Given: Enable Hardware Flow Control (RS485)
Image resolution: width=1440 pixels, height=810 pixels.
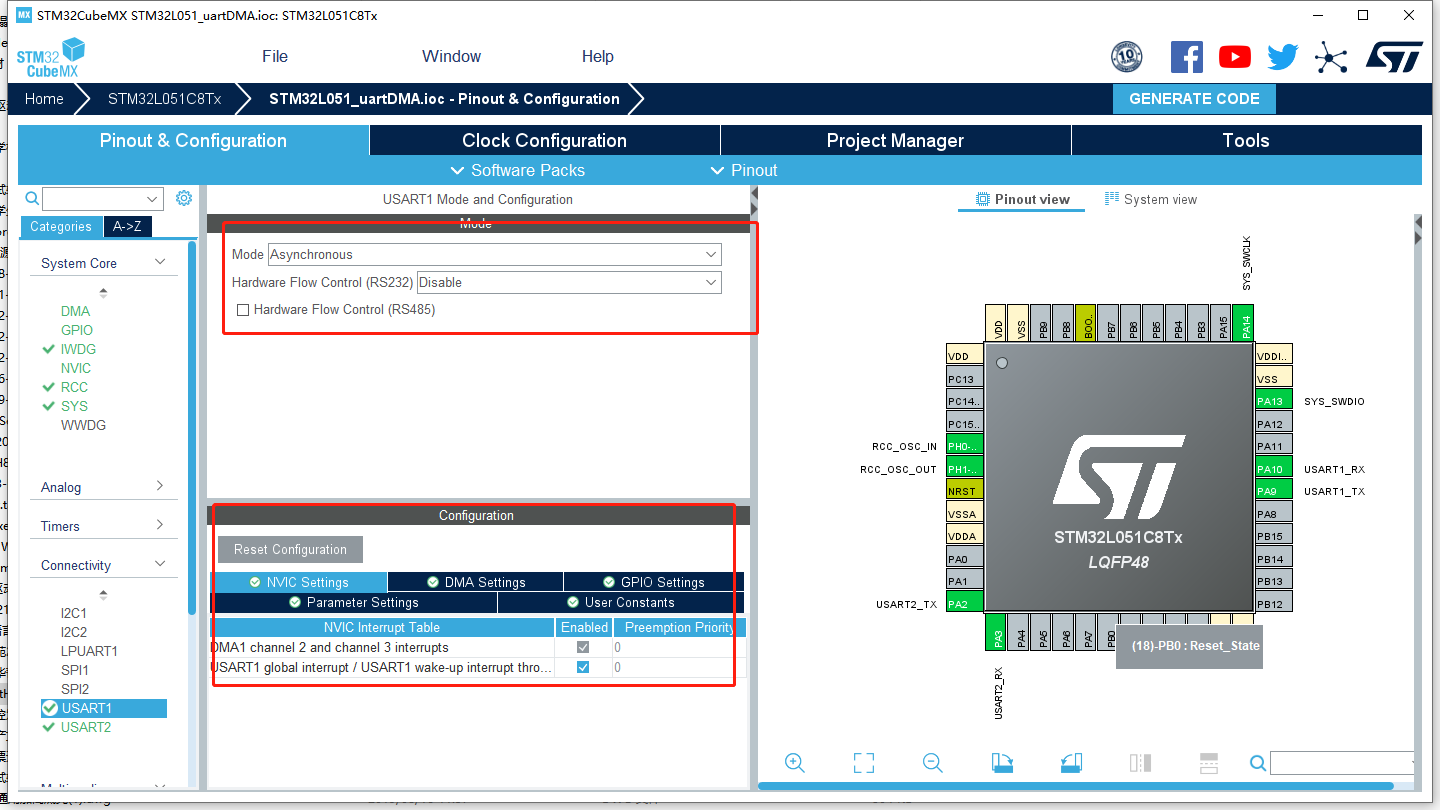Looking at the screenshot, I should click(243, 310).
